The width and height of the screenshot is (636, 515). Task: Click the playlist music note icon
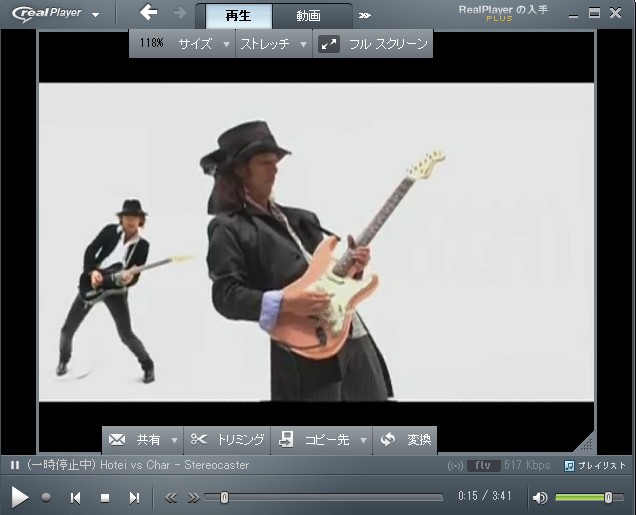click(x=569, y=466)
